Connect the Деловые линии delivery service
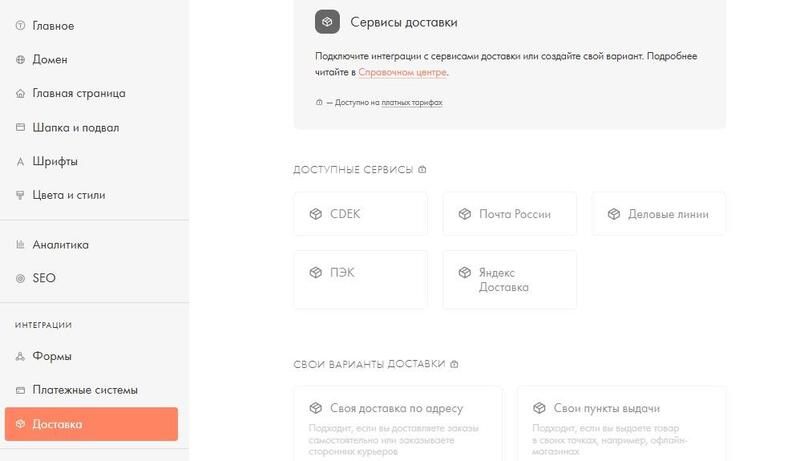This screenshot has width=800, height=461. 659,214
